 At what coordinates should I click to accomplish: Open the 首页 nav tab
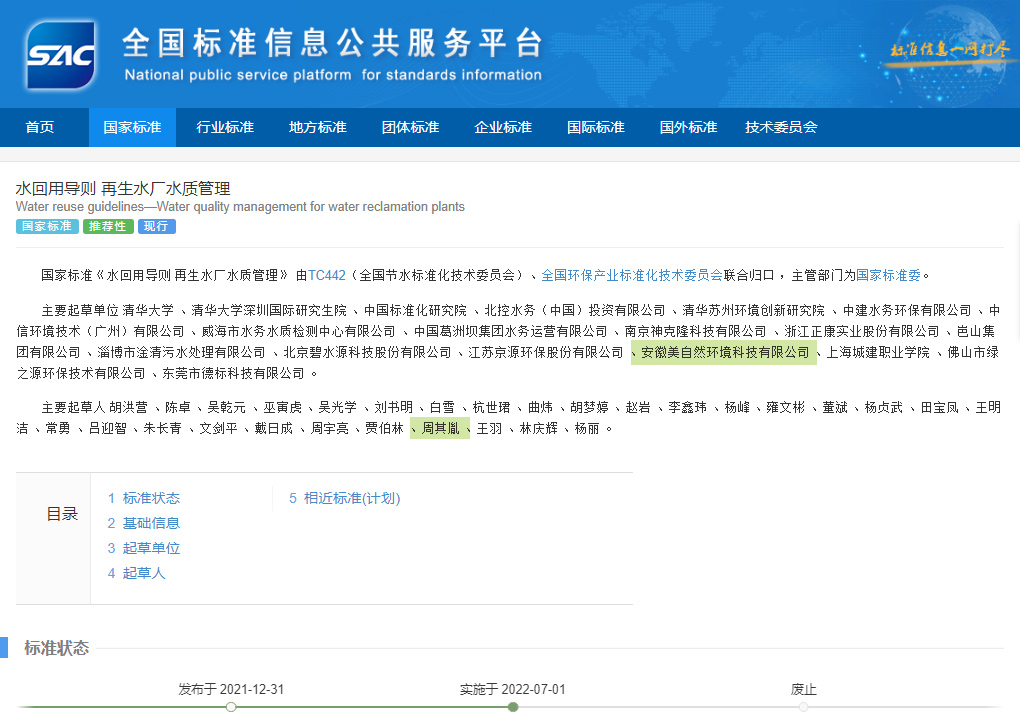[x=40, y=127]
